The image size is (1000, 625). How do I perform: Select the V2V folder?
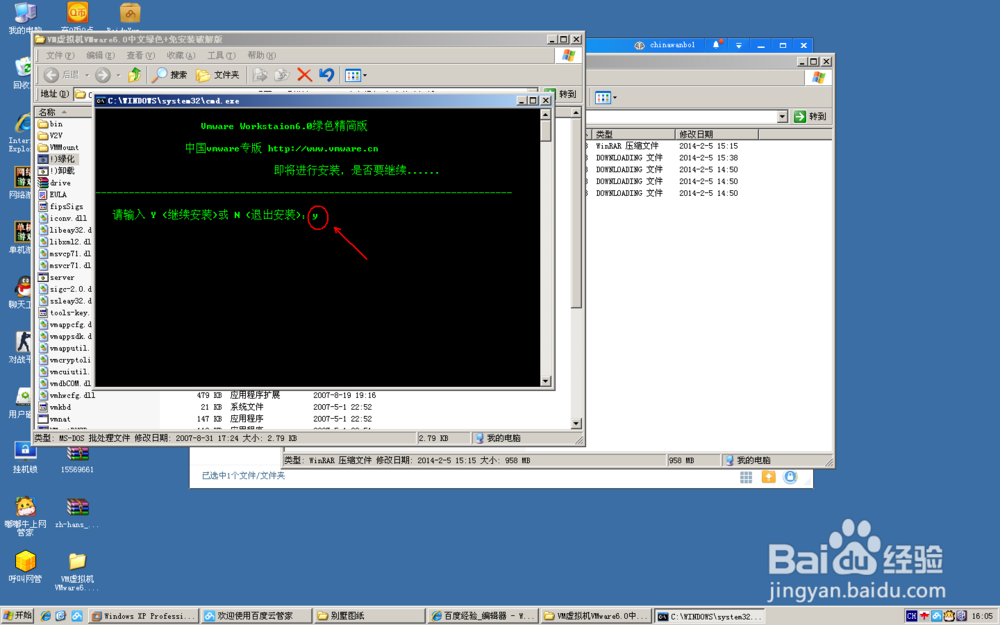click(x=50, y=135)
